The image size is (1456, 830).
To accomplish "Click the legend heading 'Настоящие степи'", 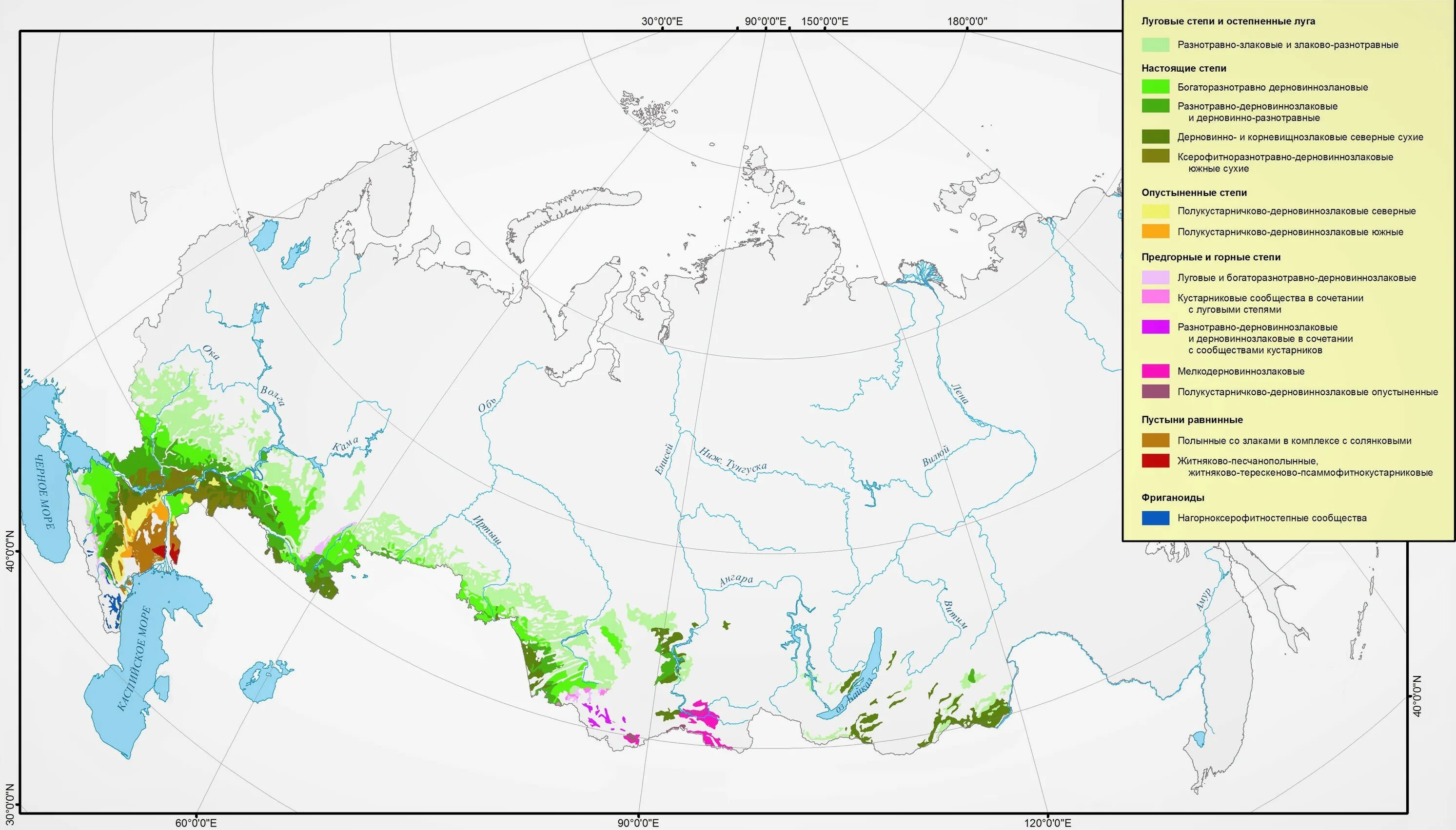I will 1183,68.
